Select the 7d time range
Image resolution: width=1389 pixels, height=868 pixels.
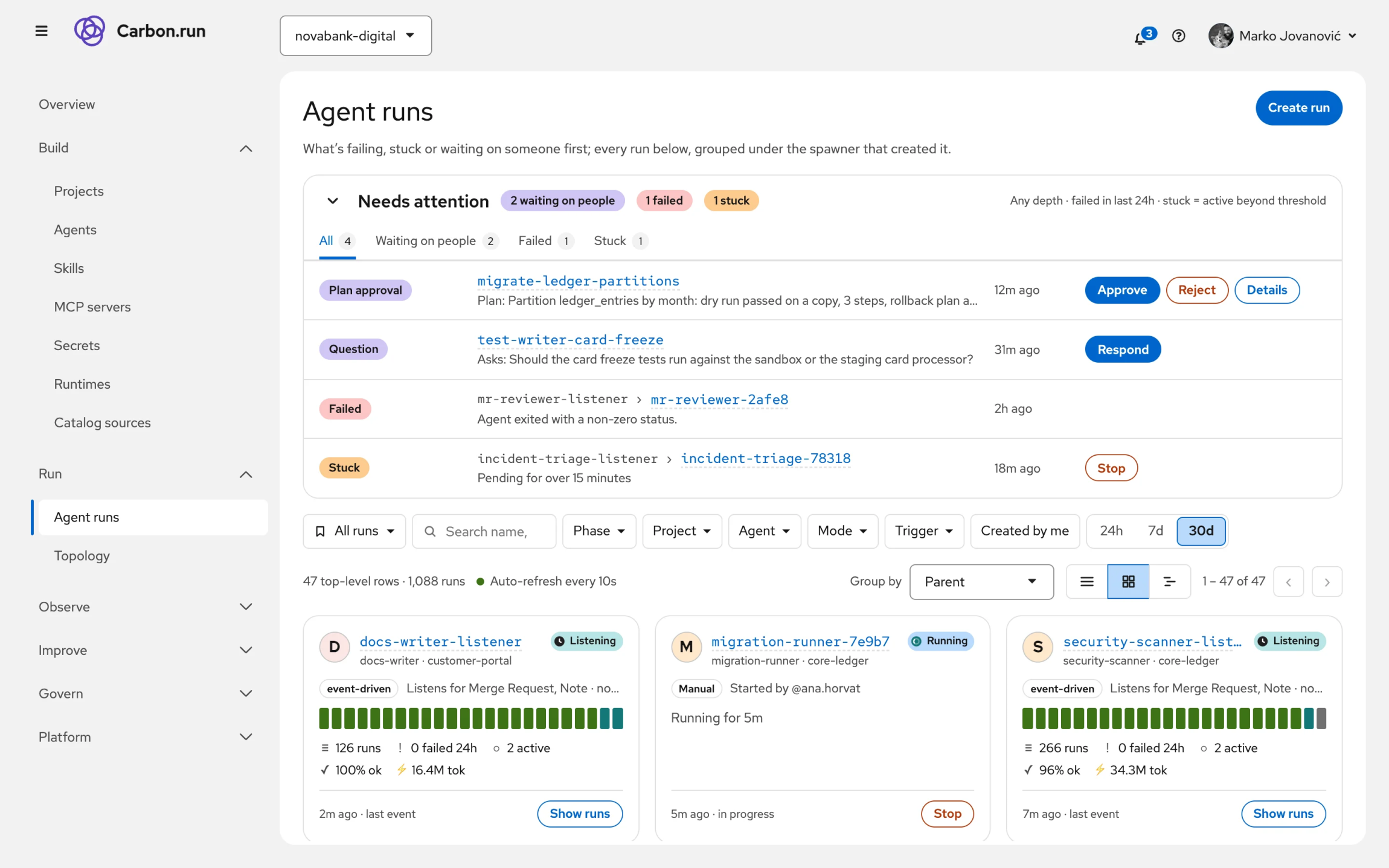[1155, 531]
